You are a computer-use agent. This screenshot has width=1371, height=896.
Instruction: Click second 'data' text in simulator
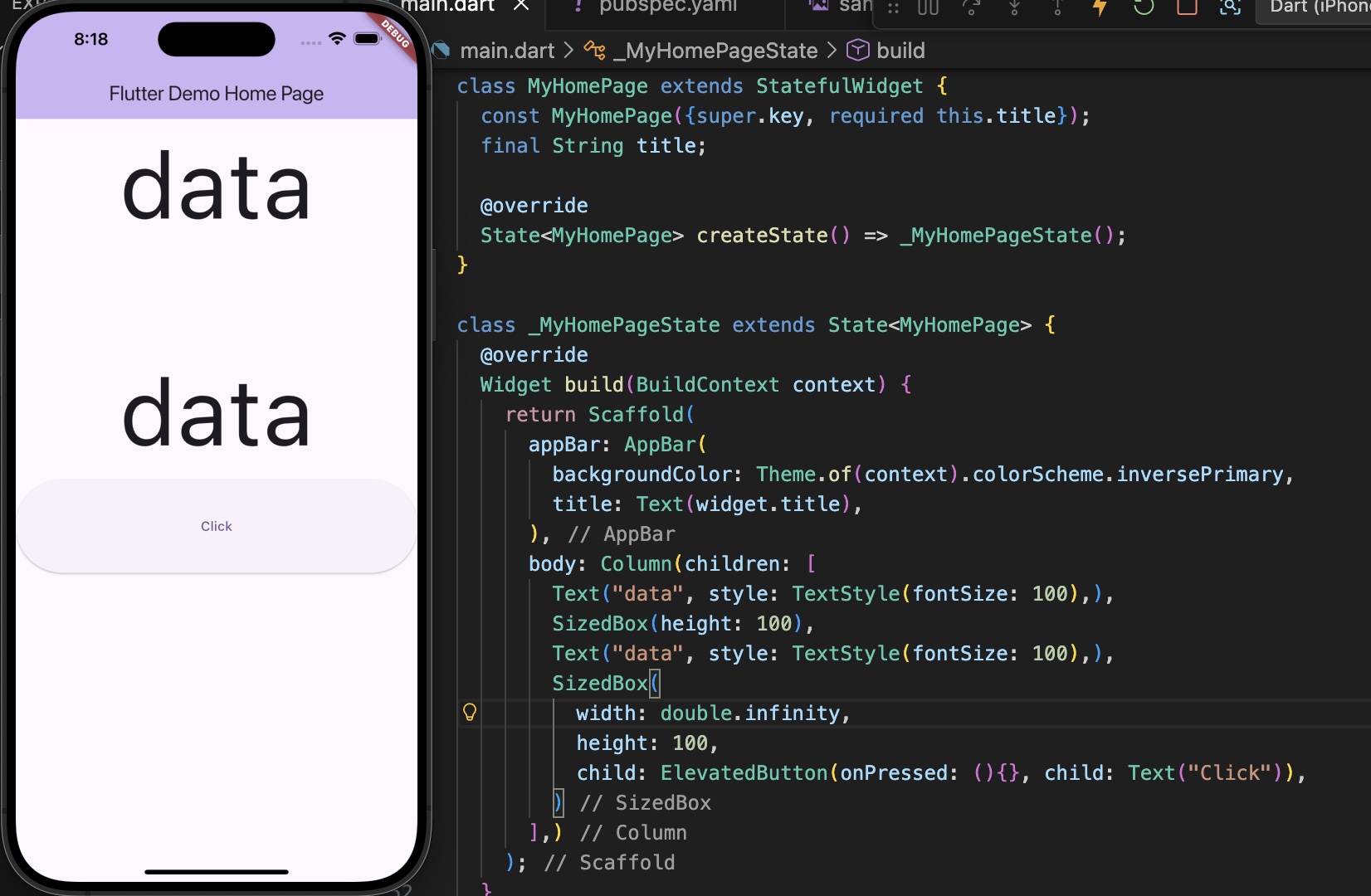[217, 413]
